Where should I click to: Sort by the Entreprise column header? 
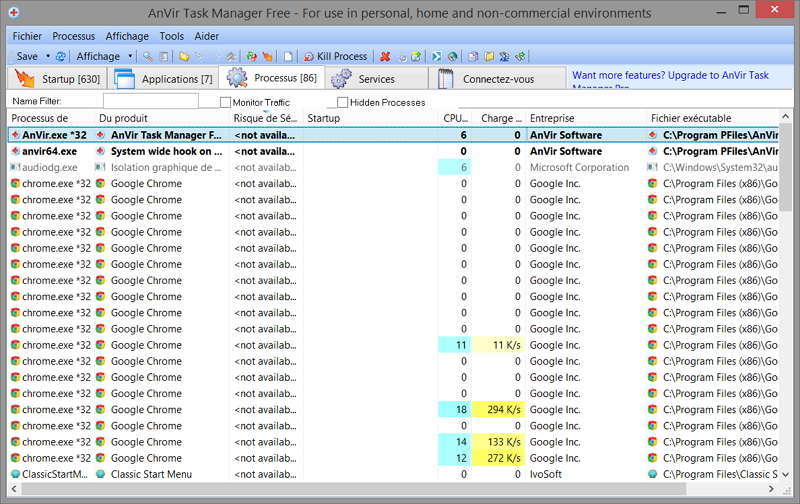586,118
